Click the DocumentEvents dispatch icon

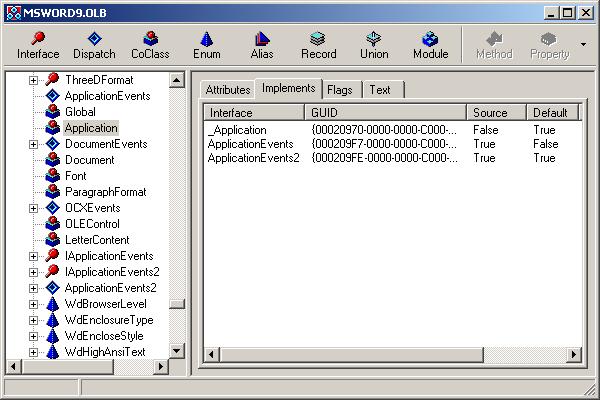point(52,144)
